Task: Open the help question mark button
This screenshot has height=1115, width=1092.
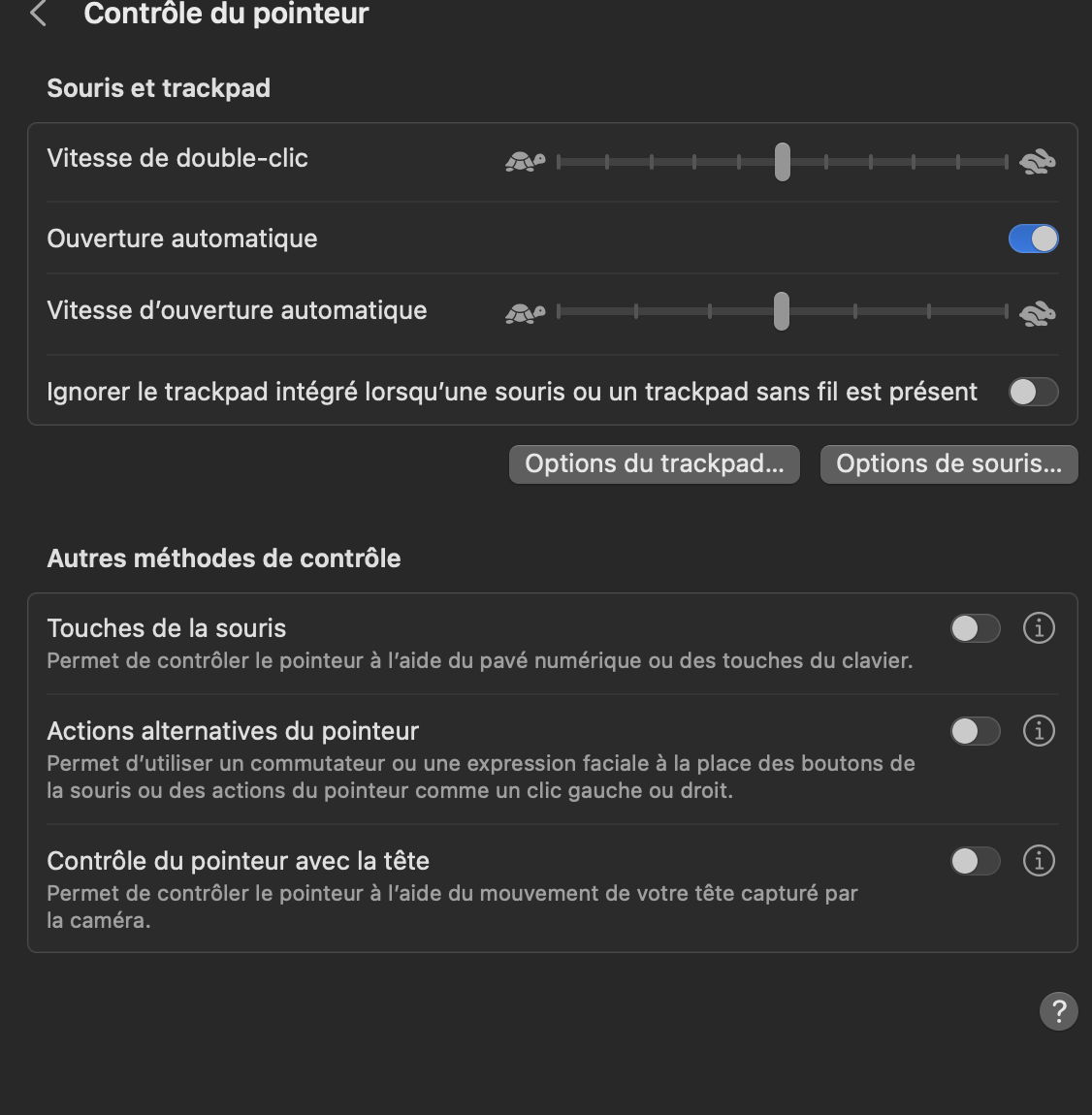Action: tap(1058, 1011)
